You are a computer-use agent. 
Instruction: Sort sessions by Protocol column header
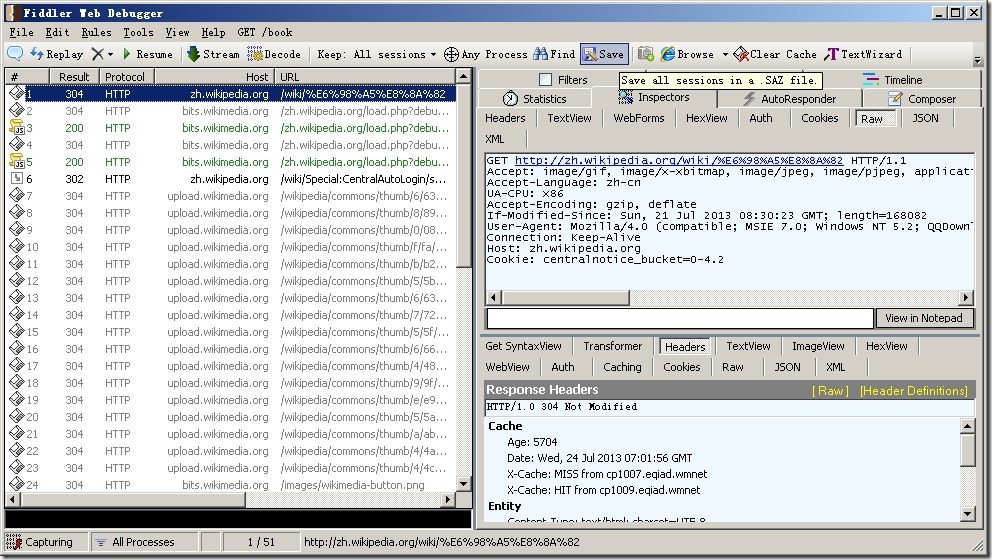[125, 77]
